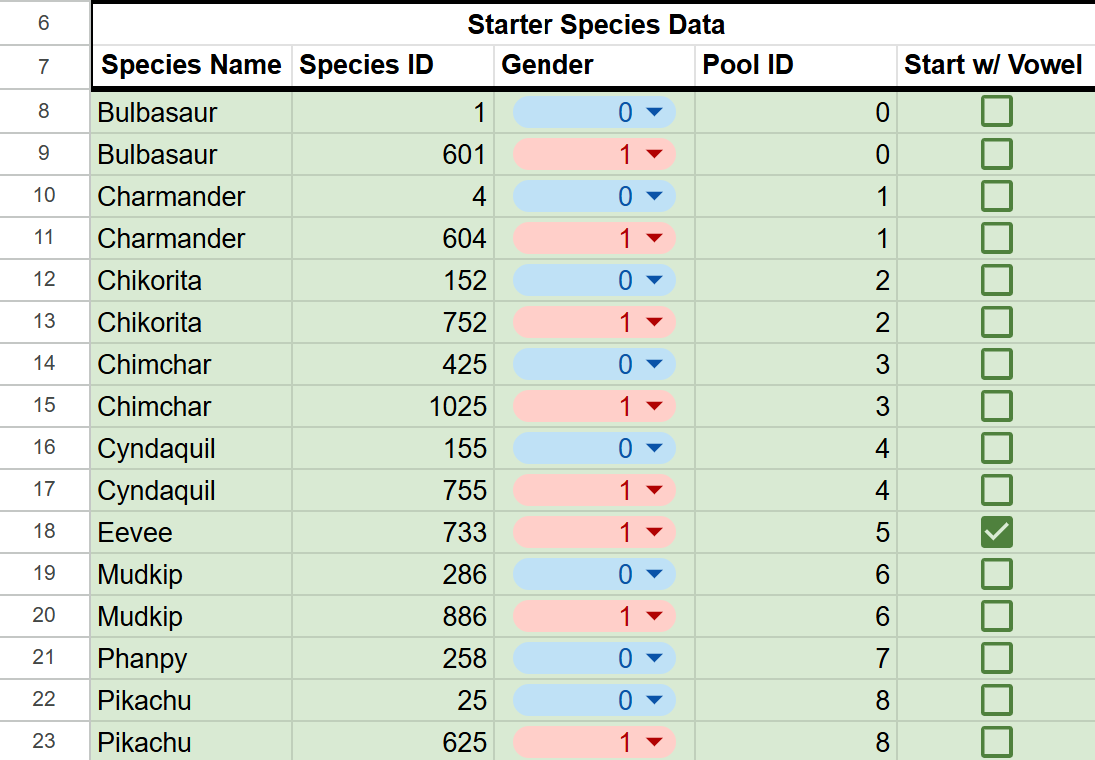Click the Species ID cell containing 733
Screen dimensions: 1095x760
(393, 532)
